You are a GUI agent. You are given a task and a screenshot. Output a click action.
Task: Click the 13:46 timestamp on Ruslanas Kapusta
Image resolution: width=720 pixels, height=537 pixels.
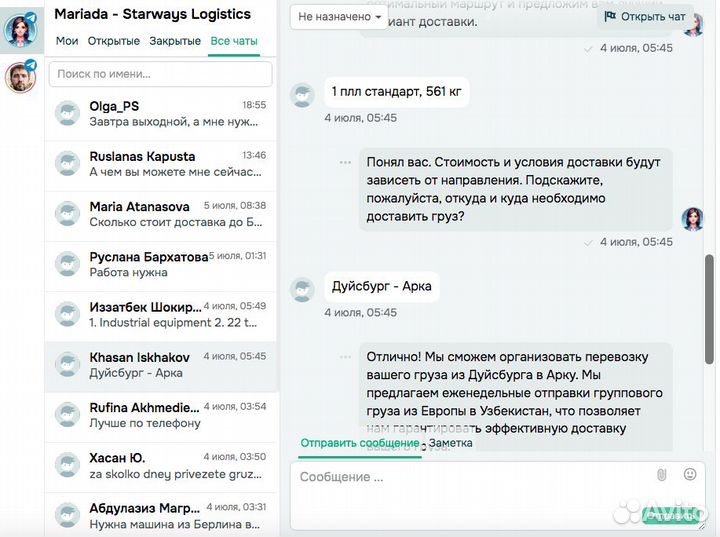(254, 155)
